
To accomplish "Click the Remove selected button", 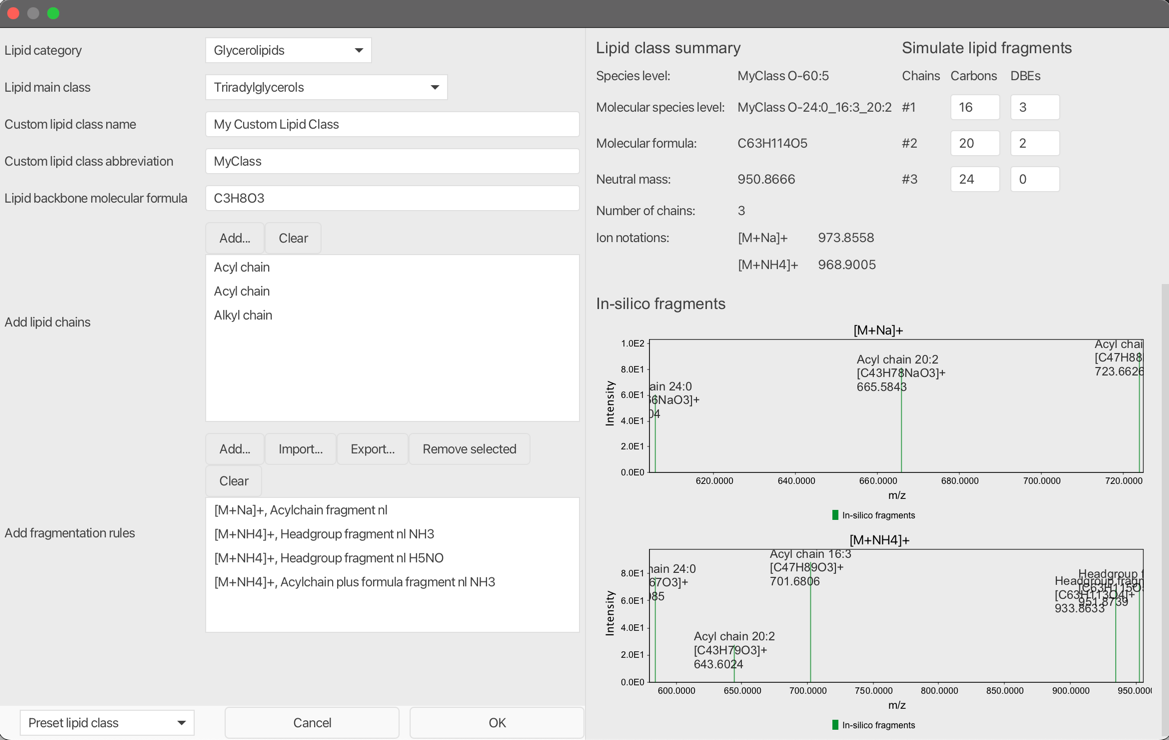I will point(470,449).
